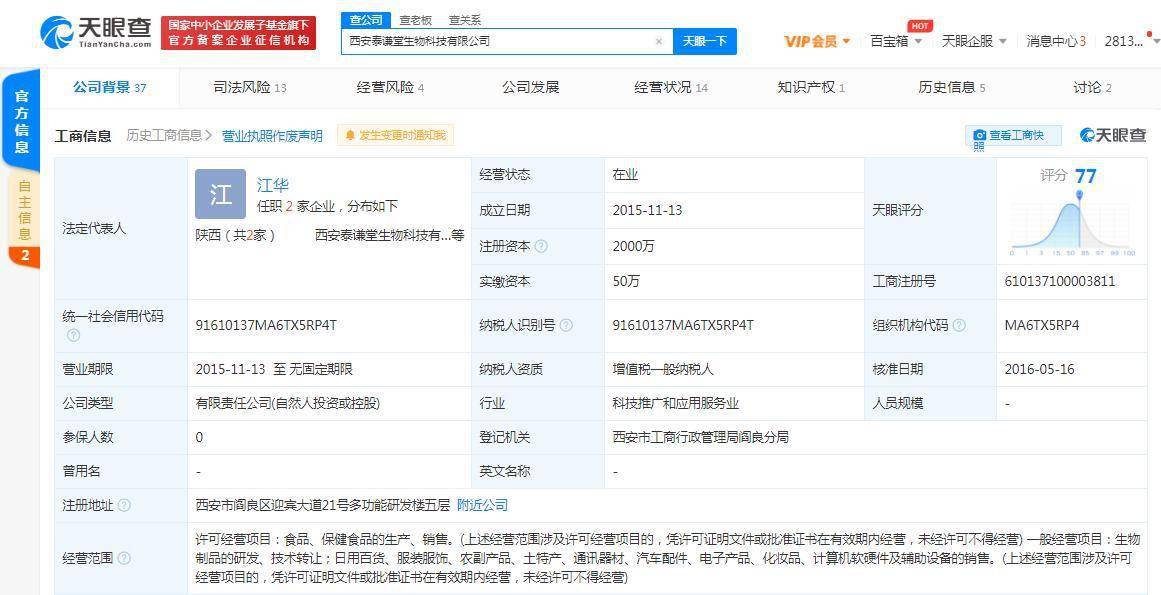Screen dimensions: 1161x595
Task: Click the 注册资本 value 2000万
Action: tap(633, 246)
